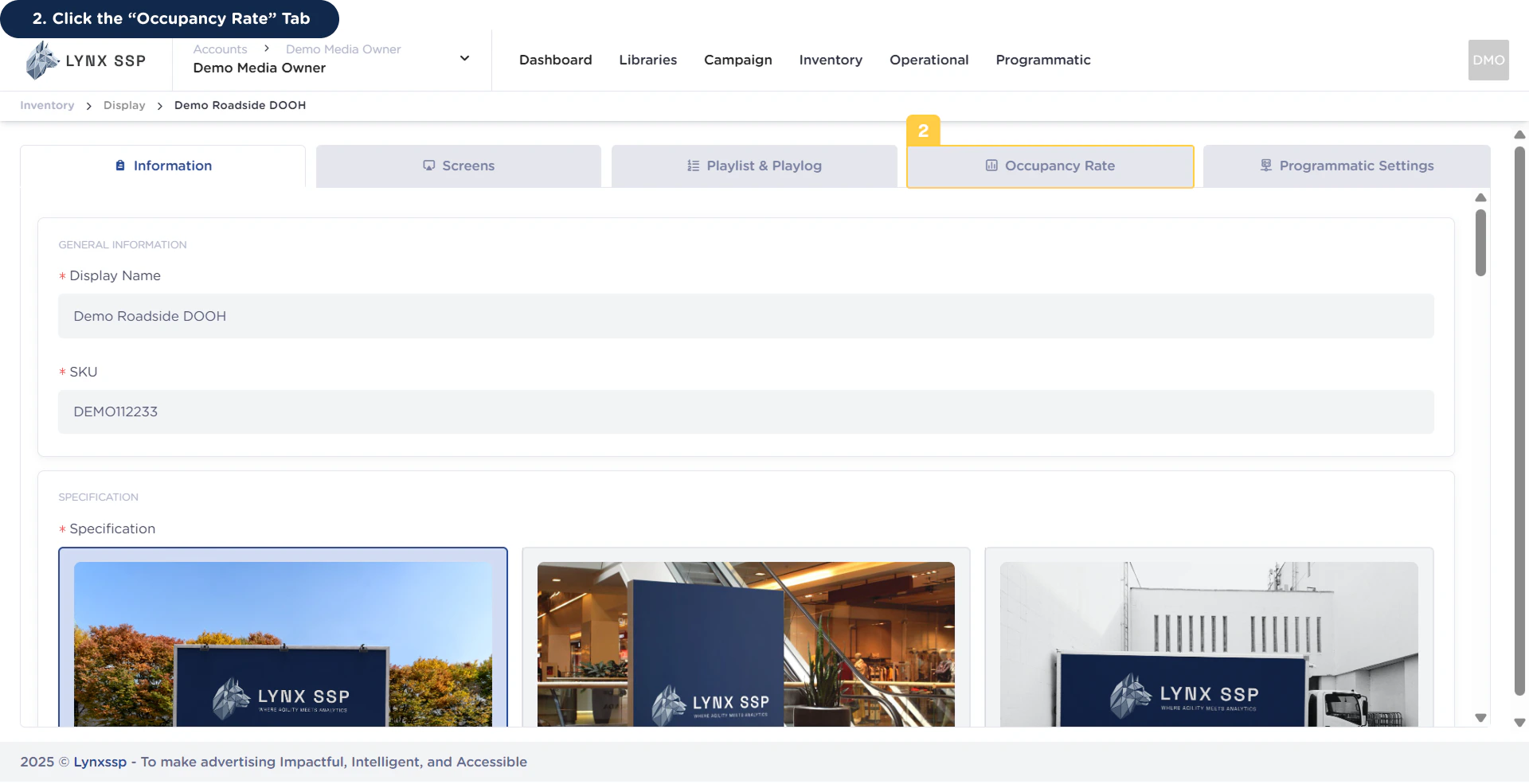Open the Programmatic menu
This screenshot has height=784, width=1529.
tap(1043, 60)
